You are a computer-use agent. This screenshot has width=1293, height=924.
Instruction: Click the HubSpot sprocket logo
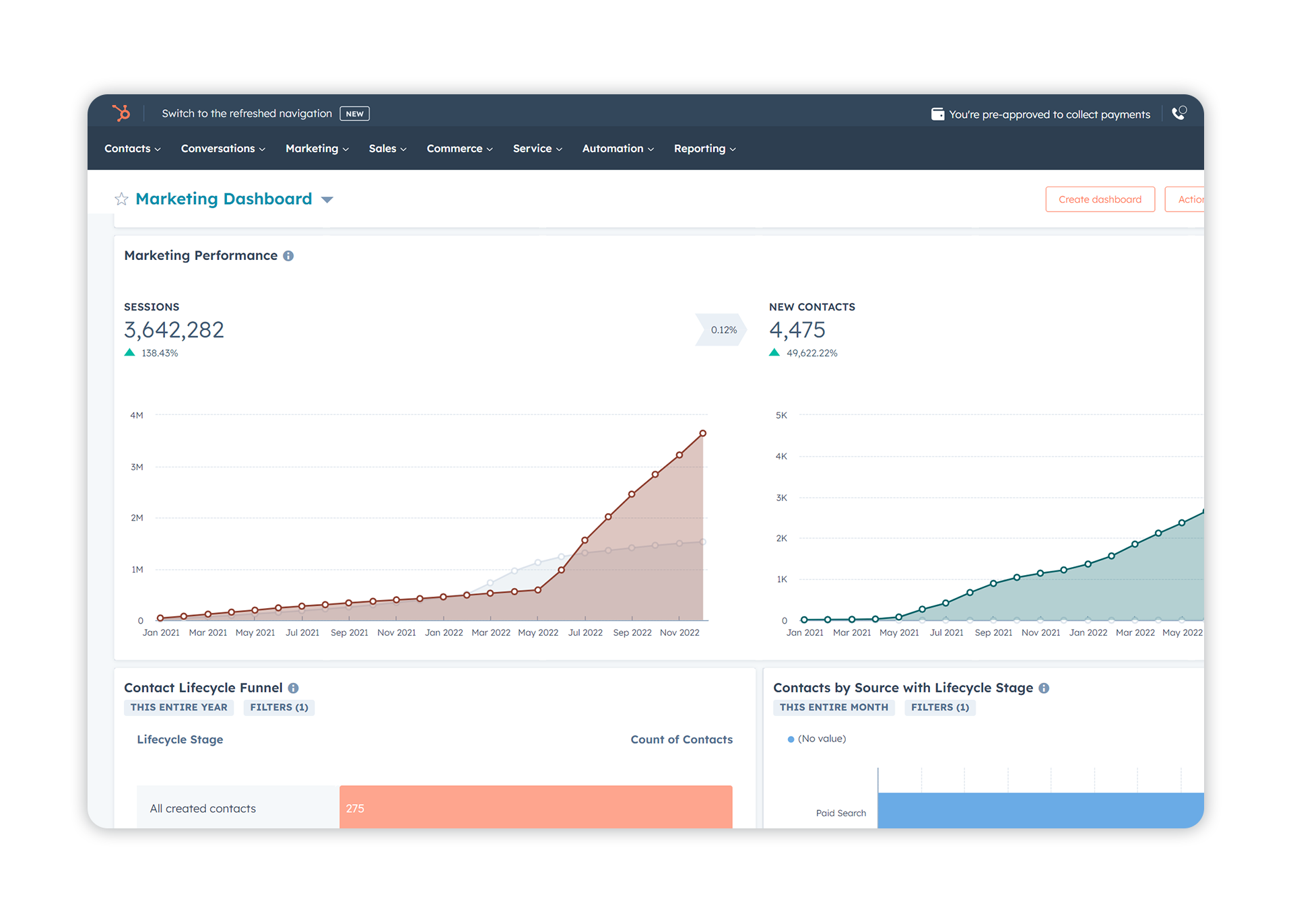point(122,113)
